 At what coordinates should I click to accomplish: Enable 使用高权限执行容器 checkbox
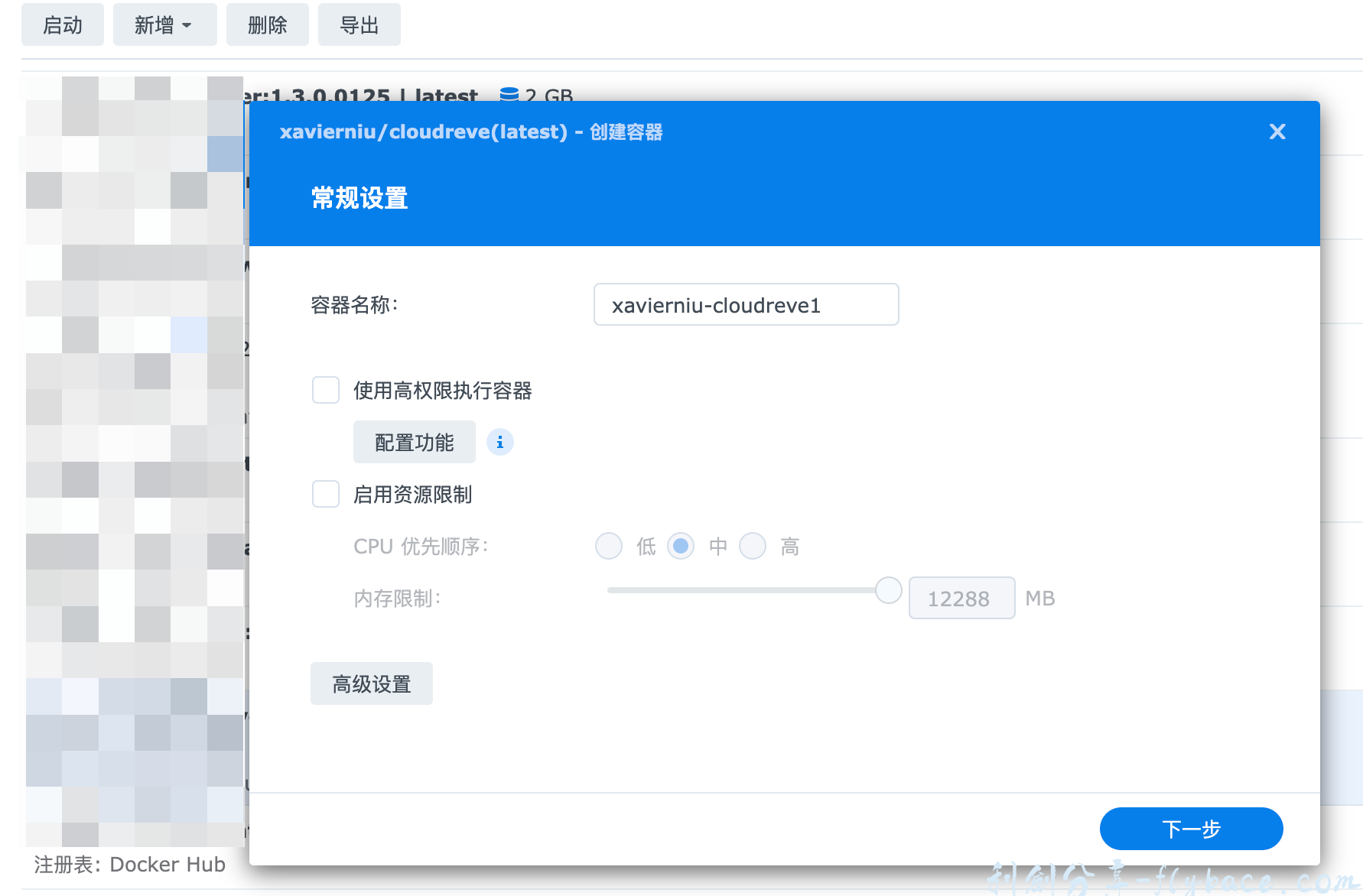pos(326,390)
